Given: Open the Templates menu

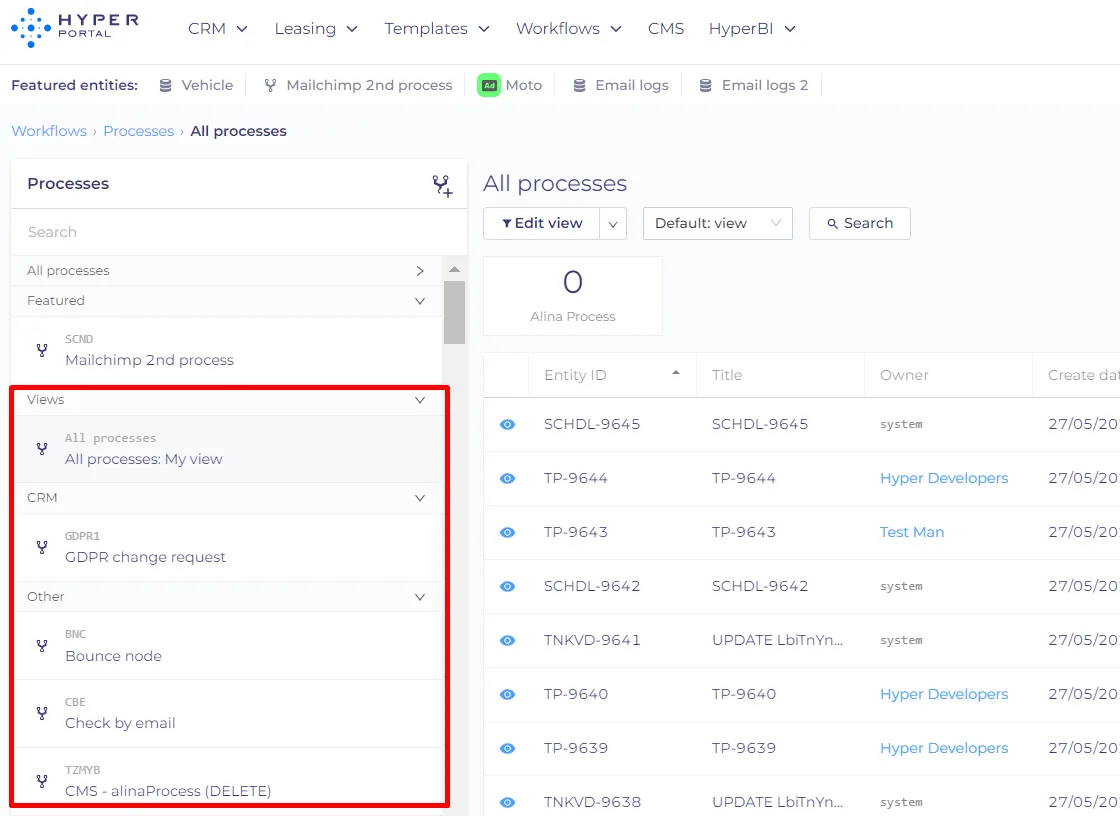Looking at the screenshot, I should 436,29.
